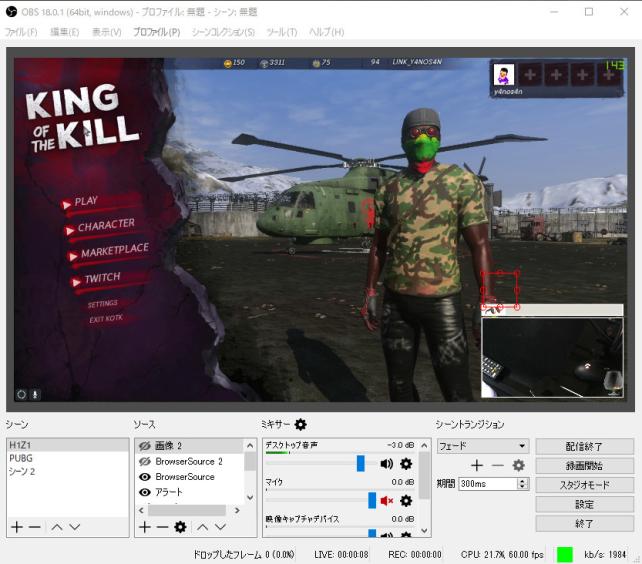Click the デスクトップ音声 volume slider handle
The image size is (642, 564).
(361, 464)
